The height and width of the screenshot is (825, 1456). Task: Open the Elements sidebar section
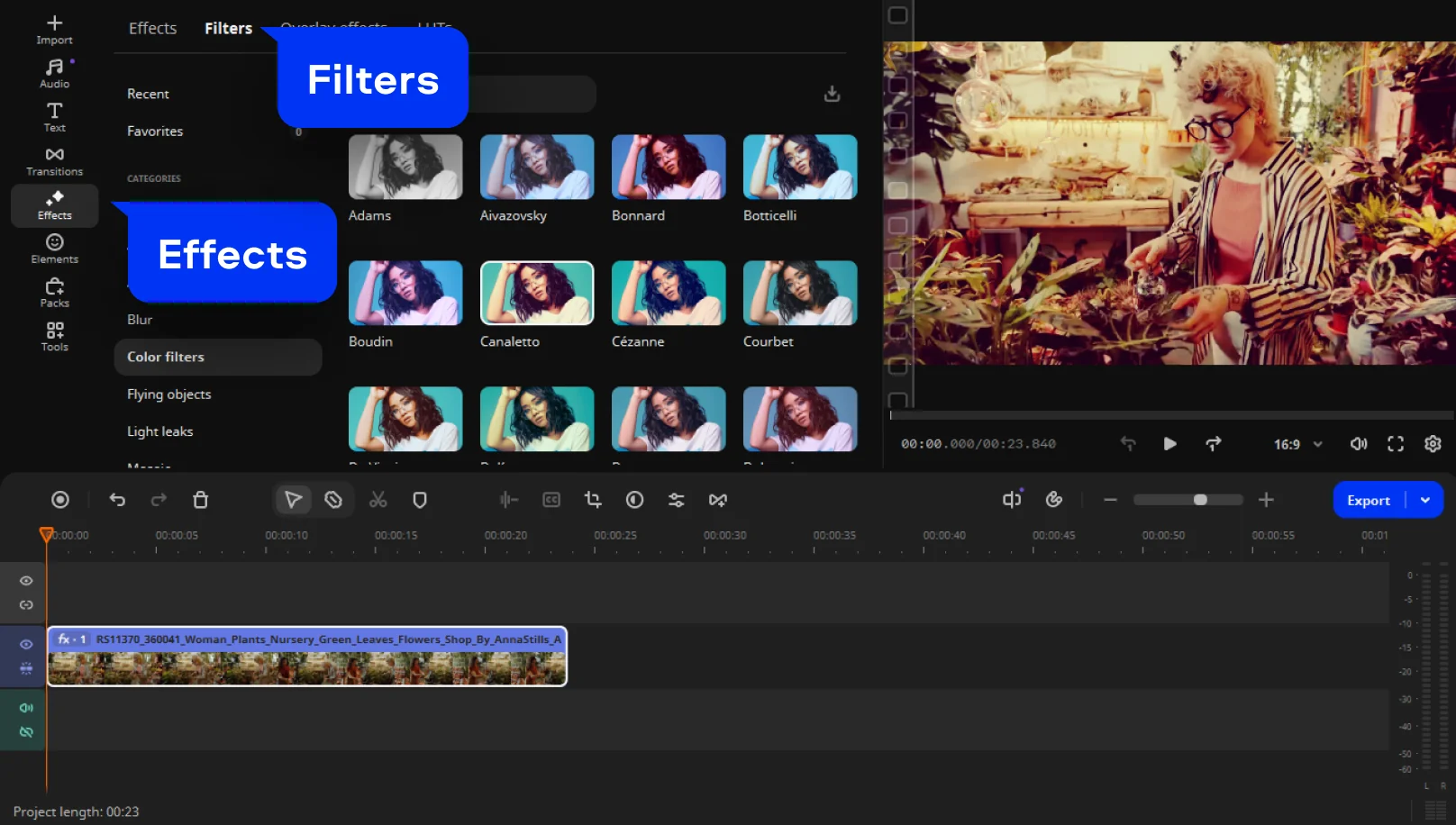point(54,249)
